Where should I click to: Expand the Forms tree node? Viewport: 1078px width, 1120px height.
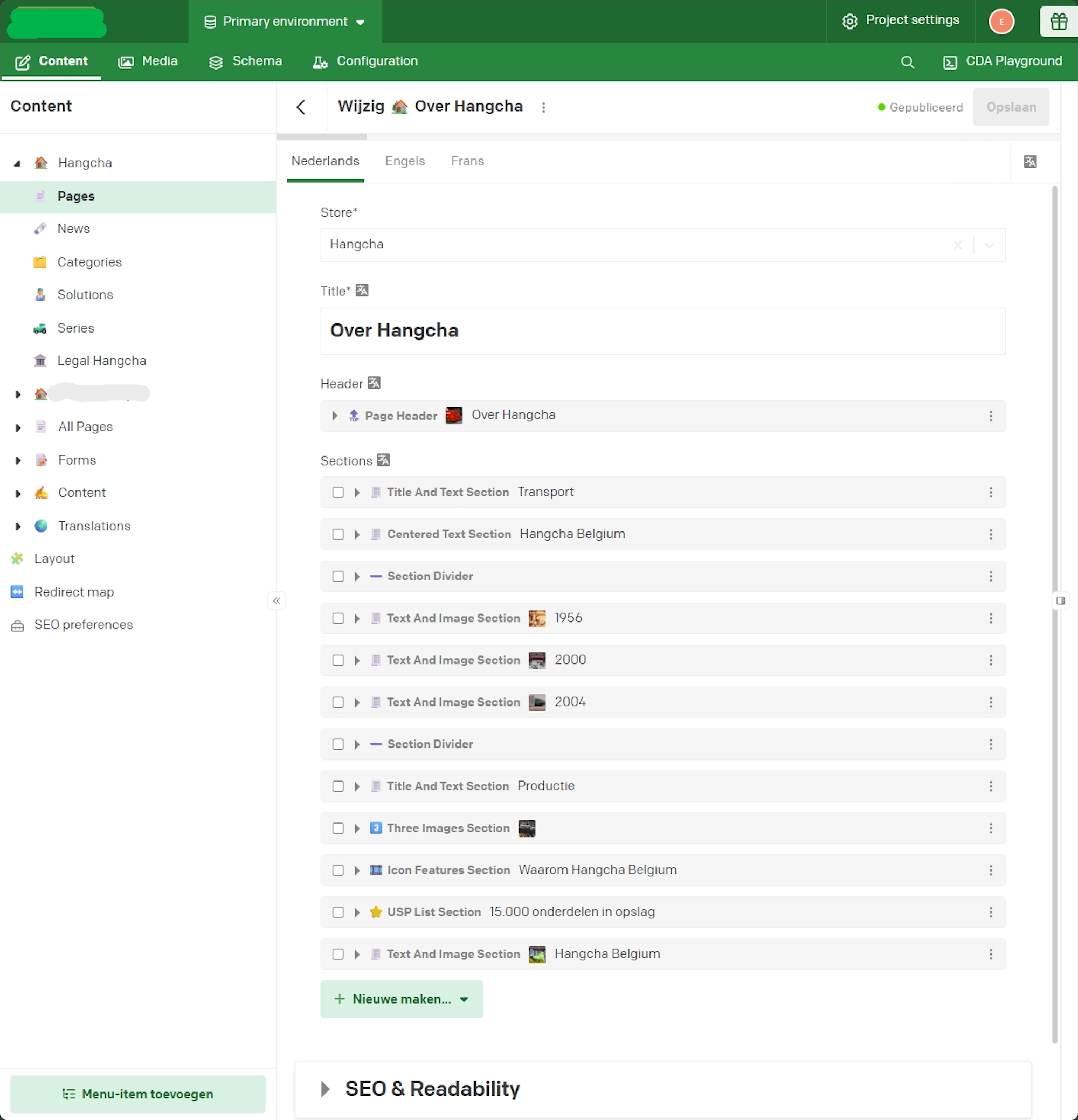coord(18,461)
